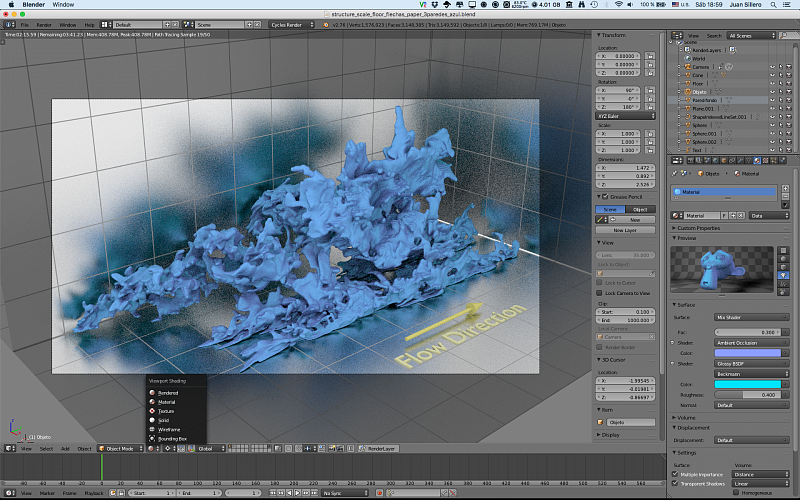Click the New Layer button
800x500 pixels.
[625, 230]
